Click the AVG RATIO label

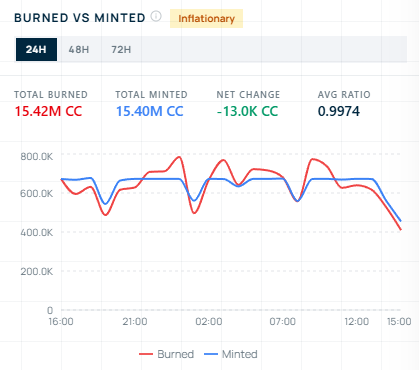(344, 95)
